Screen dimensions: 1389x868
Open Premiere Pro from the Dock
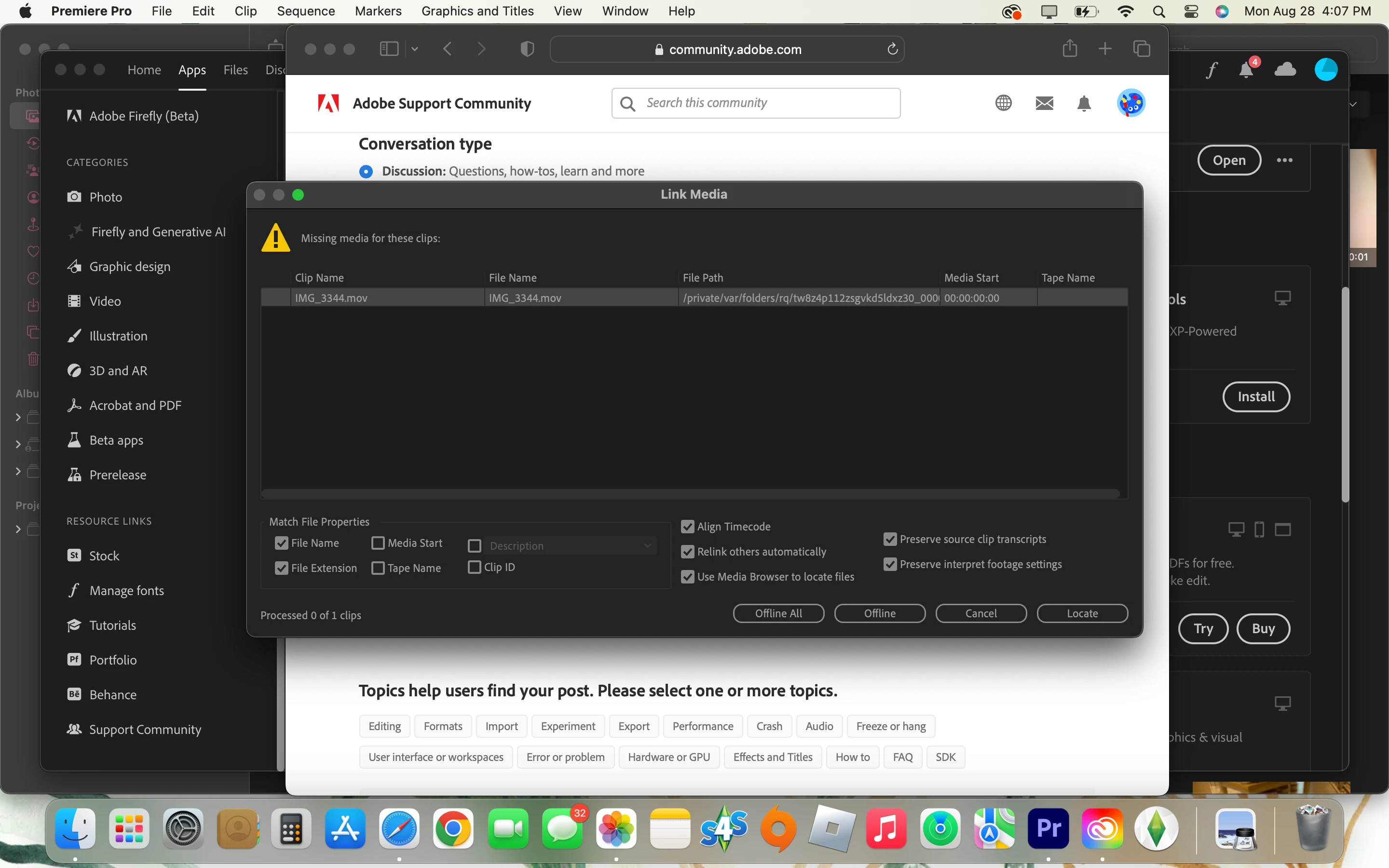pyautogui.click(x=1048, y=828)
